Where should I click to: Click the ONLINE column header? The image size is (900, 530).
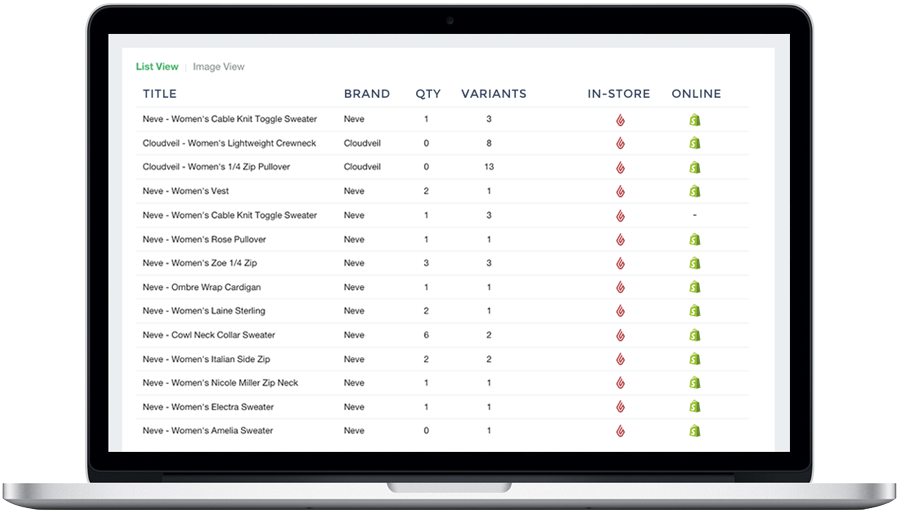point(696,94)
